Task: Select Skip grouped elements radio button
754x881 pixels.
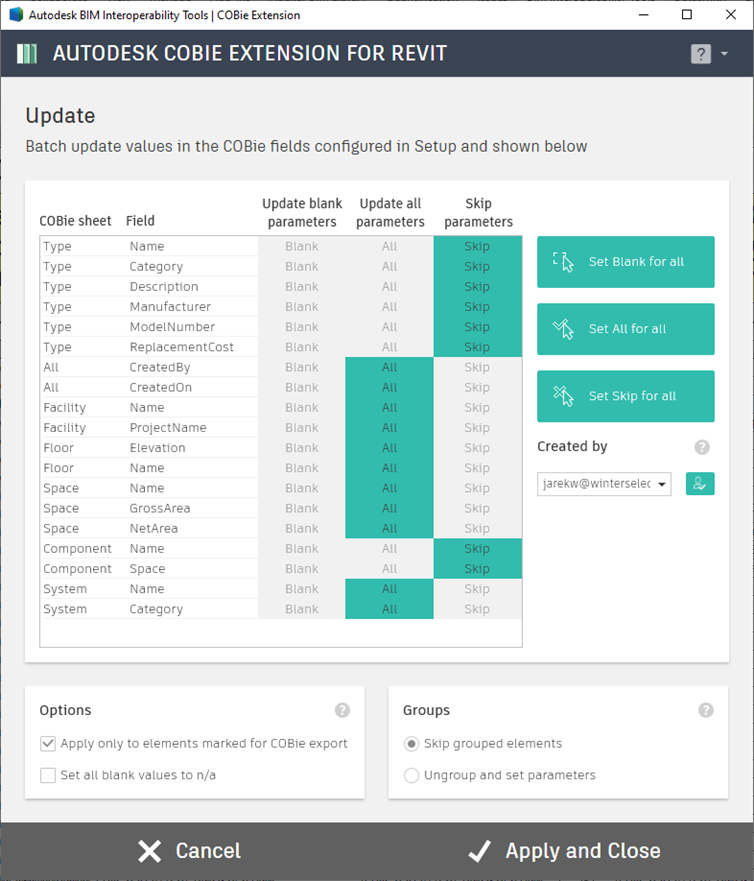Action: coord(411,744)
